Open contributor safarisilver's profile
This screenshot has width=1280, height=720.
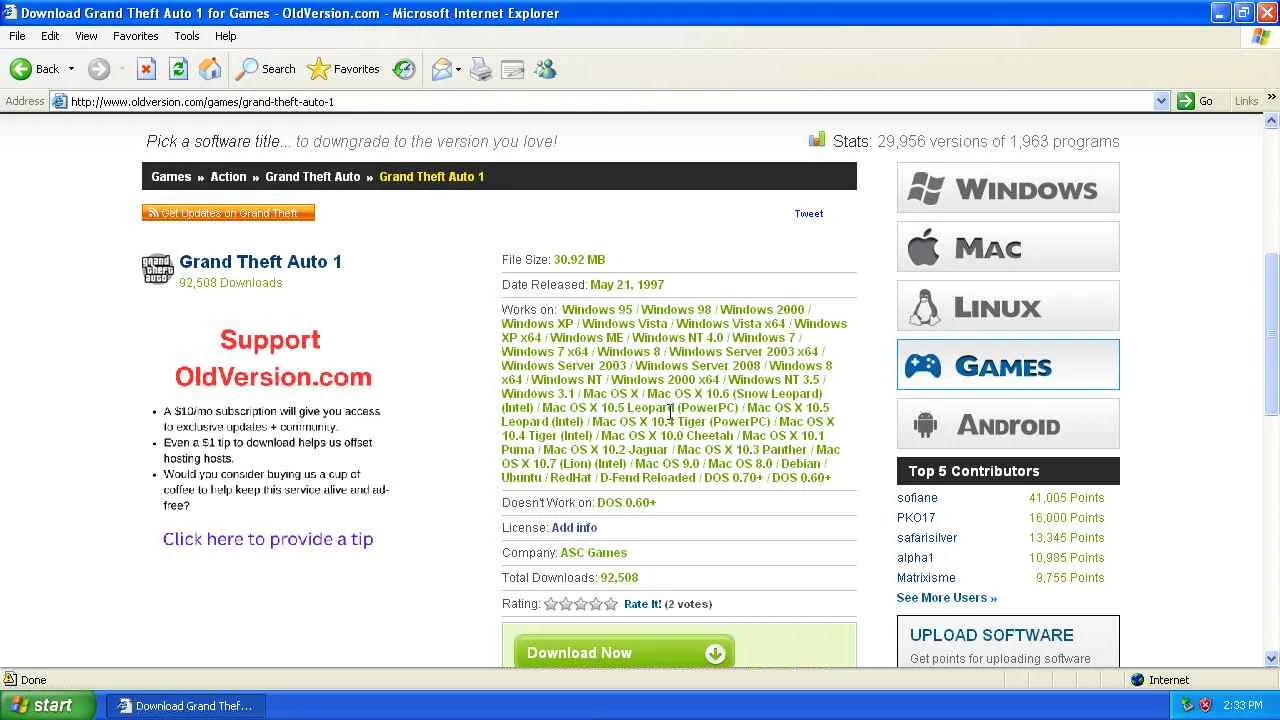pyautogui.click(x=927, y=538)
